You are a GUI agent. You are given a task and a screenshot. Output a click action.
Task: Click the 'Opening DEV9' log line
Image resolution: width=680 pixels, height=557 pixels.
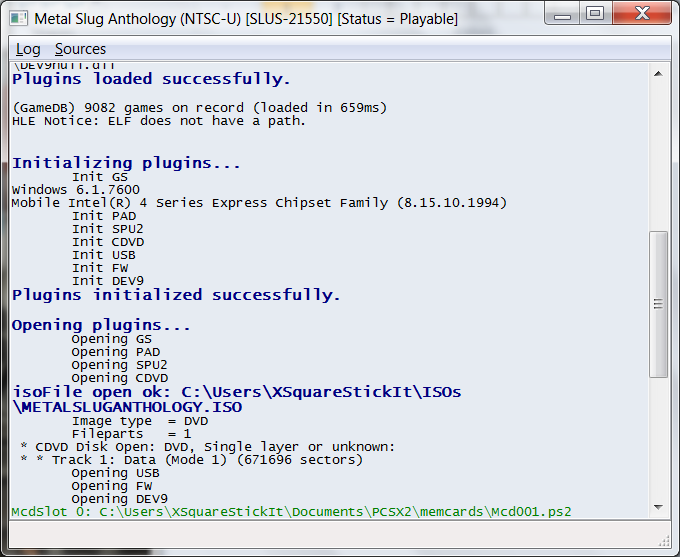click(119, 499)
